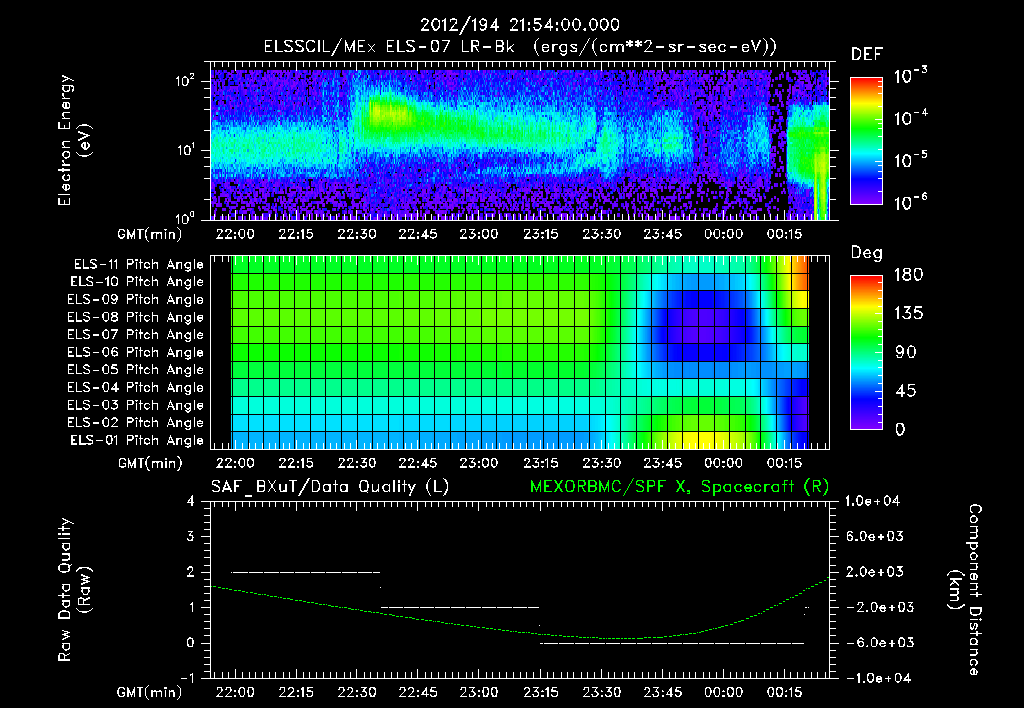The height and width of the screenshot is (708, 1024).
Task: Click the green MEXORBMC/SPF X, Spacecraft (R) title
Action: (x=679, y=487)
